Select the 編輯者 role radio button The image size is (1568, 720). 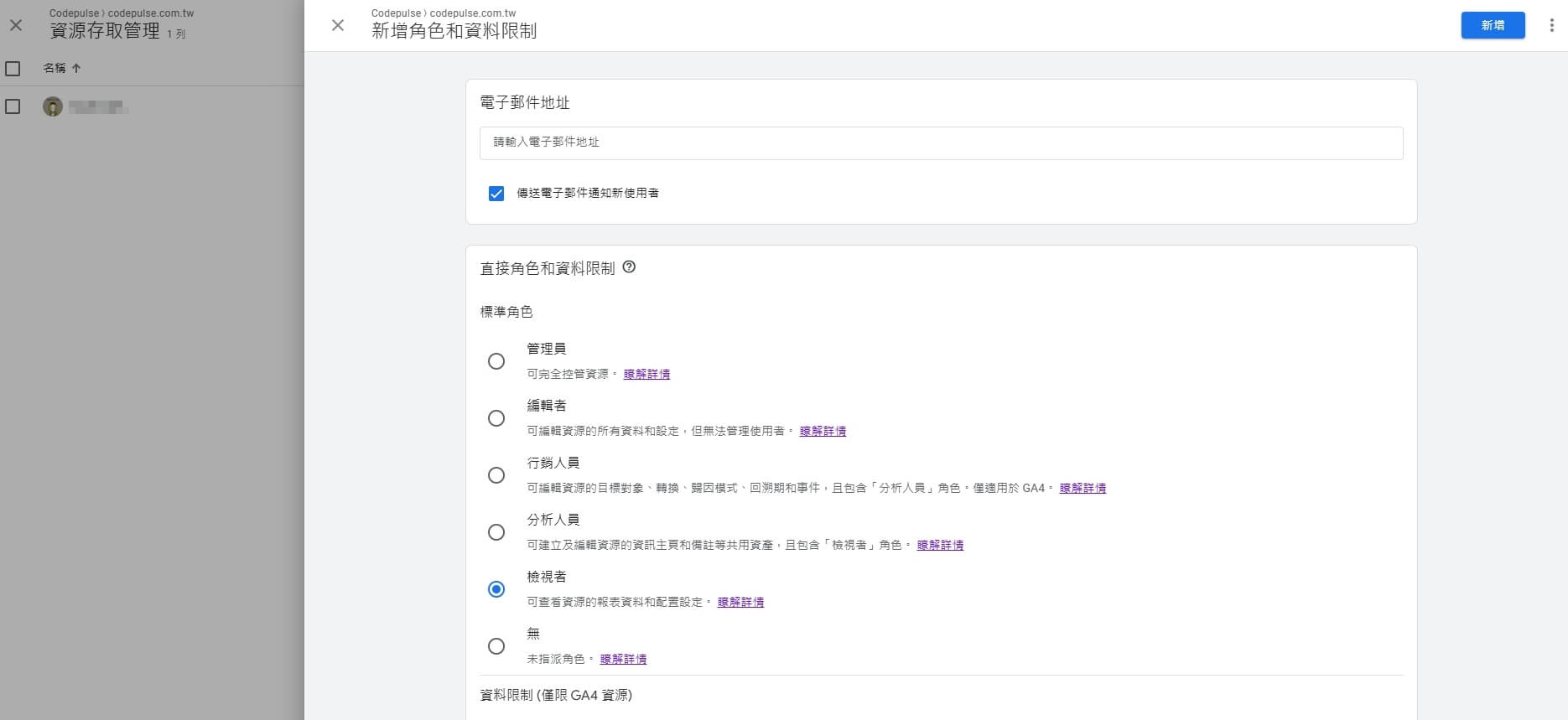tap(496, 418)
